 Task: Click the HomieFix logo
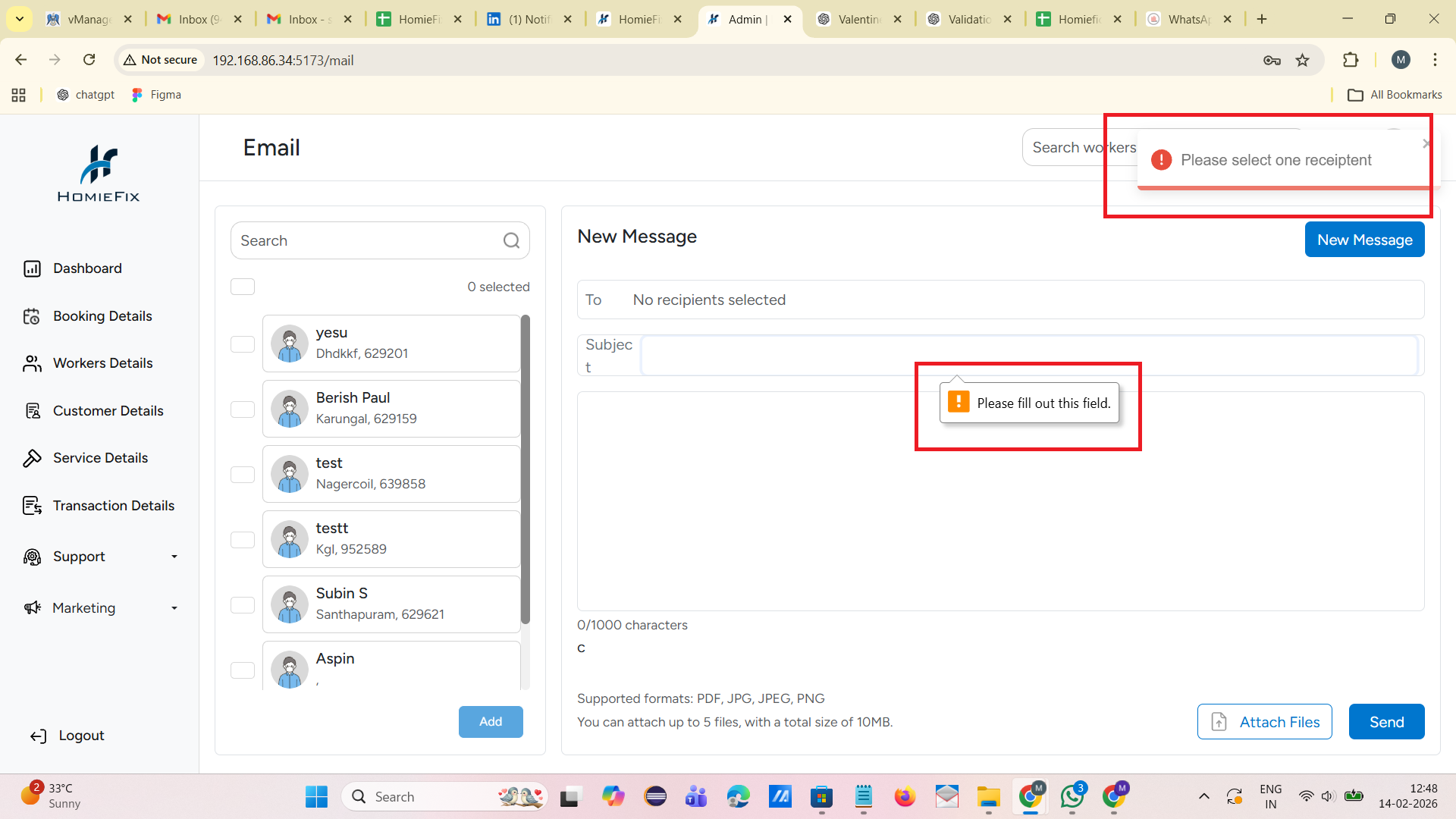[99, 174]
